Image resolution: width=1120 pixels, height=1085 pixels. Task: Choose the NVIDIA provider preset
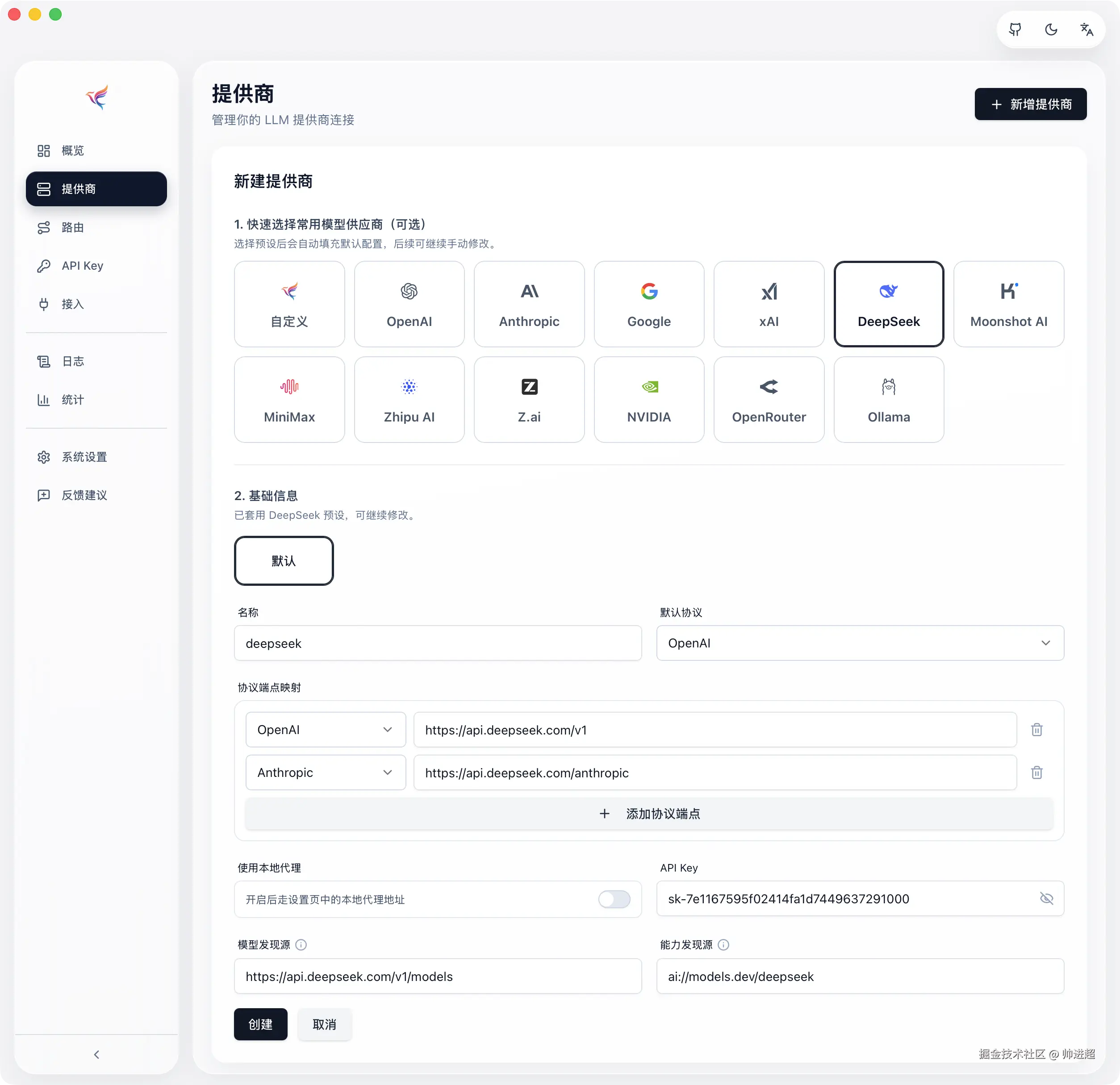[x=648, y=399]
